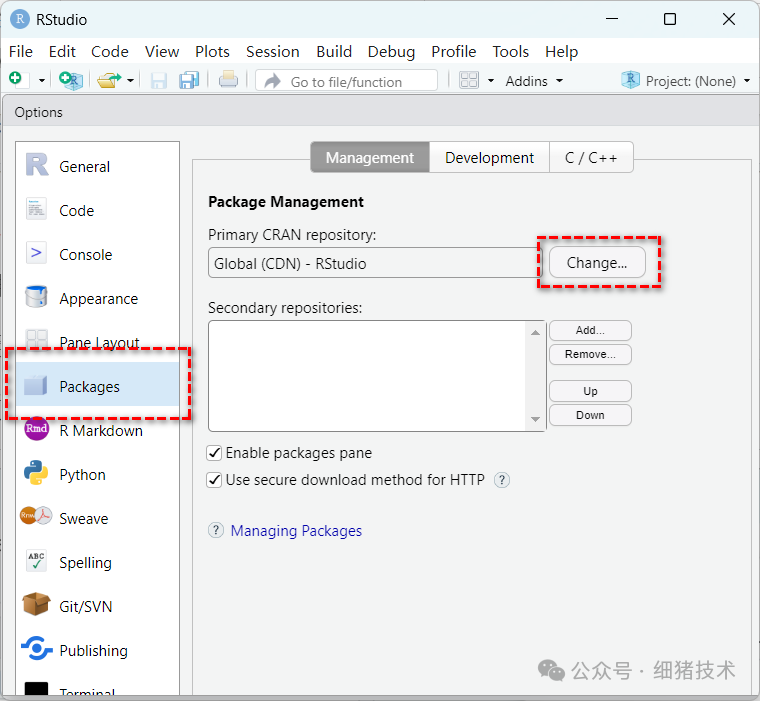Click the Print icon in toolbar
The width and height of the screenshot is (760, 701).
[x=228, y=80]
